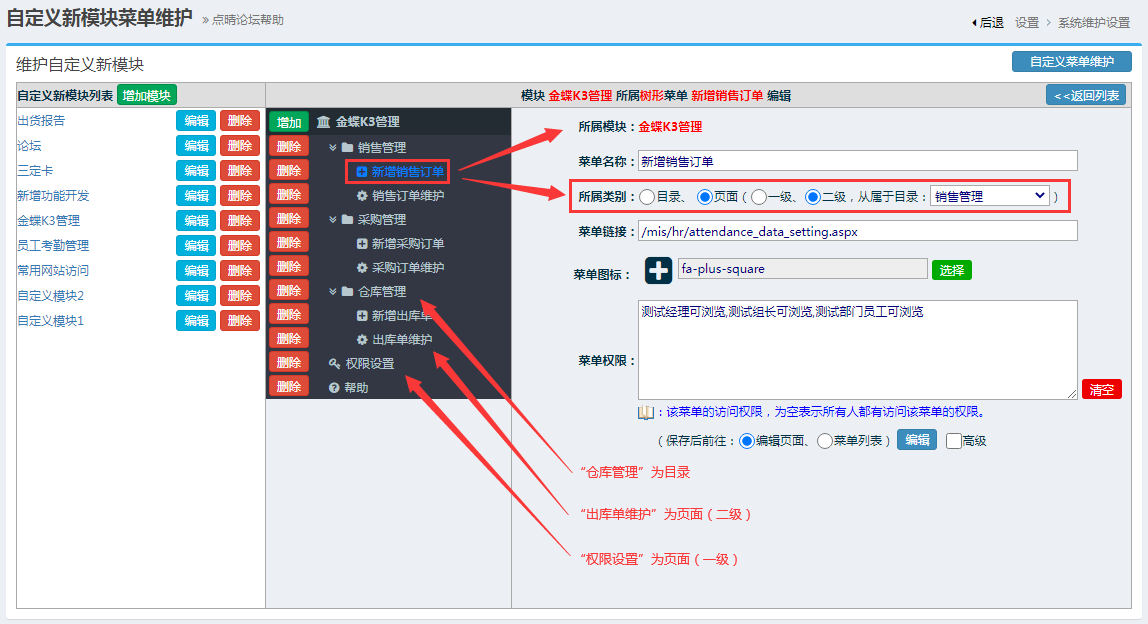1148x624 pixels.
Task: Click plus-square icon of 新增销售订单
Action: [362, 171]
